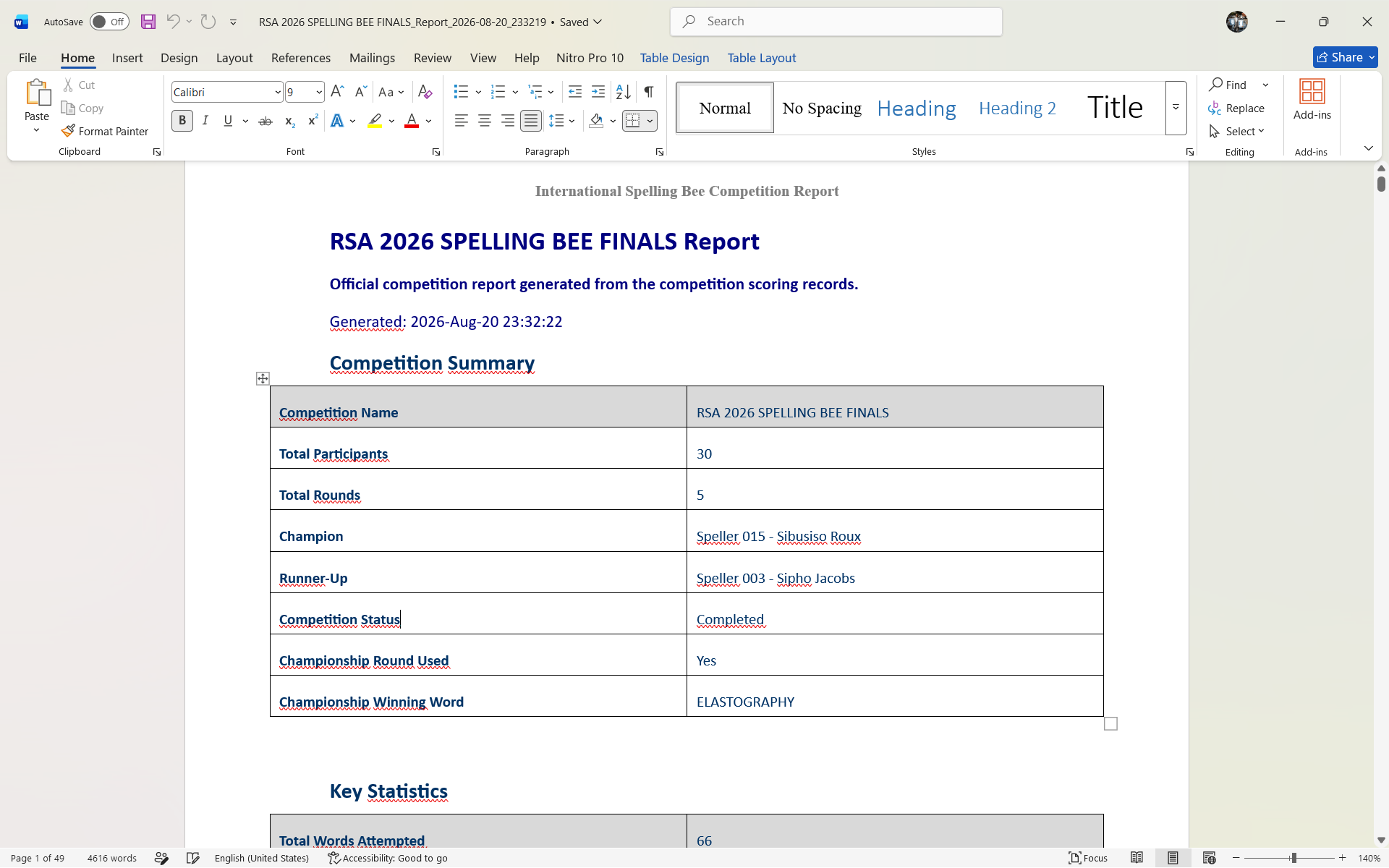Align the paragraph to the left
The image size is (1389, 868).
click(x=462, y=121)
